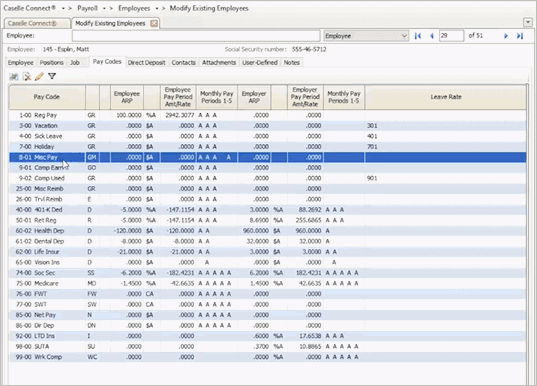Click the pencil edit toolbar icon
537x386 pixels.
(39, 76)
